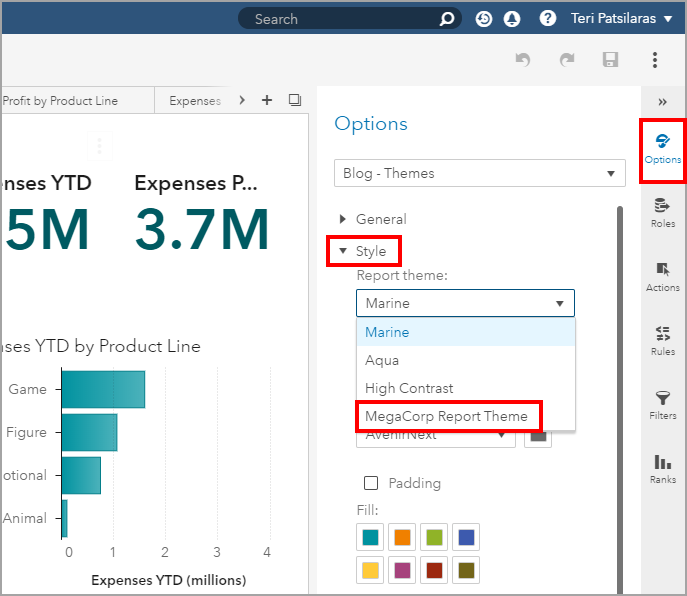Pick the orange fill color swatch
Screen dimensions: 687x596
click(x=402, y=537)
